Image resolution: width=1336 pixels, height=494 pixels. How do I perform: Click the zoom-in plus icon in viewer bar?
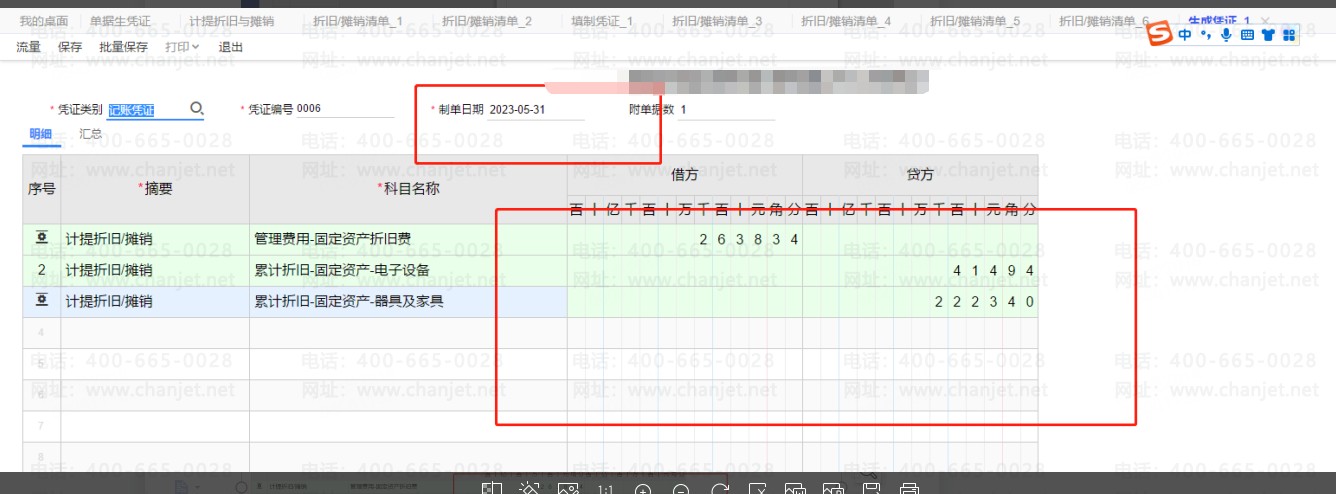coord(643,490)
